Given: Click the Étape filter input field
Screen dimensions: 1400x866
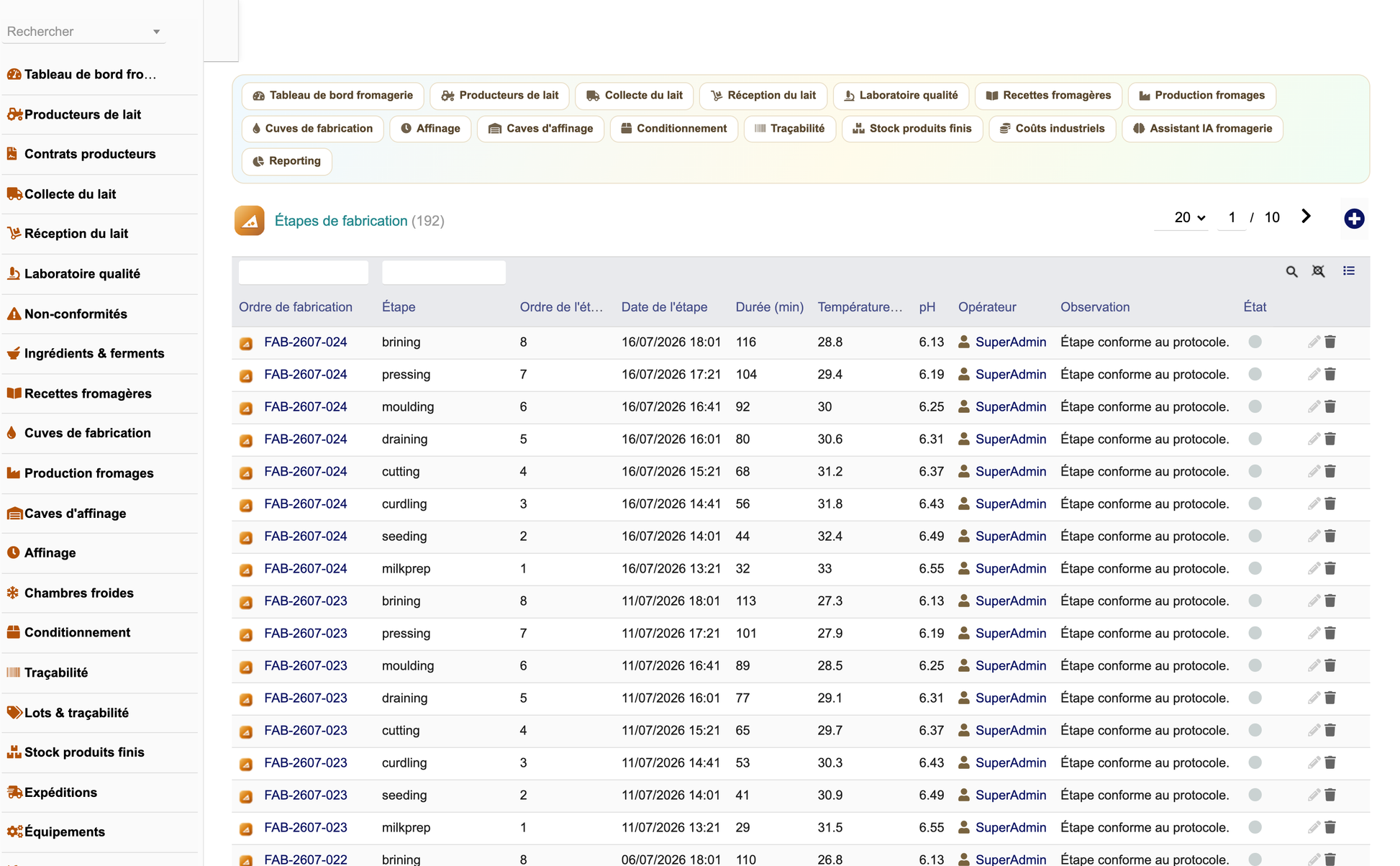Looking at the screenshot, I should pyautogui.click(x=444, y=273).
